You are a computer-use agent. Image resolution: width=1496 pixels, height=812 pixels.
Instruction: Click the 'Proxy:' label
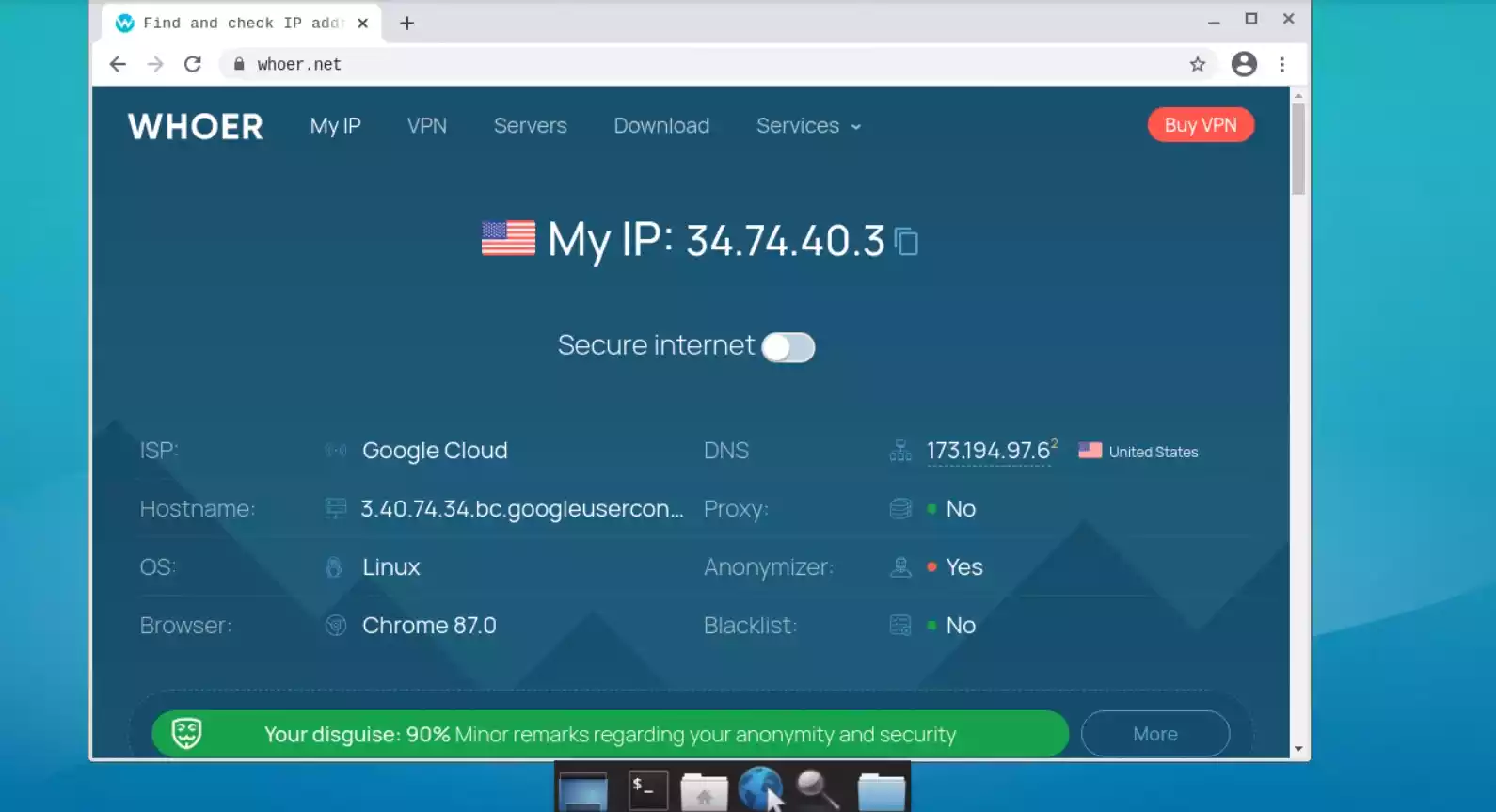(737, 509)
